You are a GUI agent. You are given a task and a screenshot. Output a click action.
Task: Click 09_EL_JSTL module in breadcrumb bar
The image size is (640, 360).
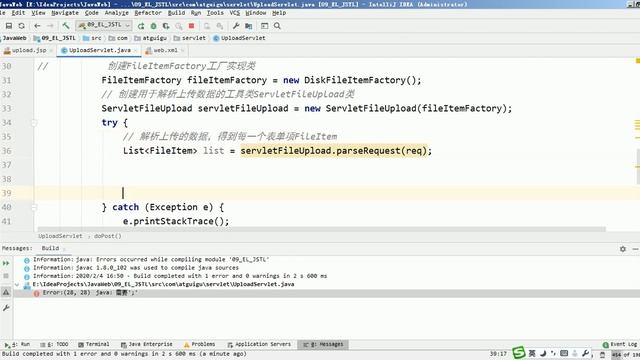(55, 38)
